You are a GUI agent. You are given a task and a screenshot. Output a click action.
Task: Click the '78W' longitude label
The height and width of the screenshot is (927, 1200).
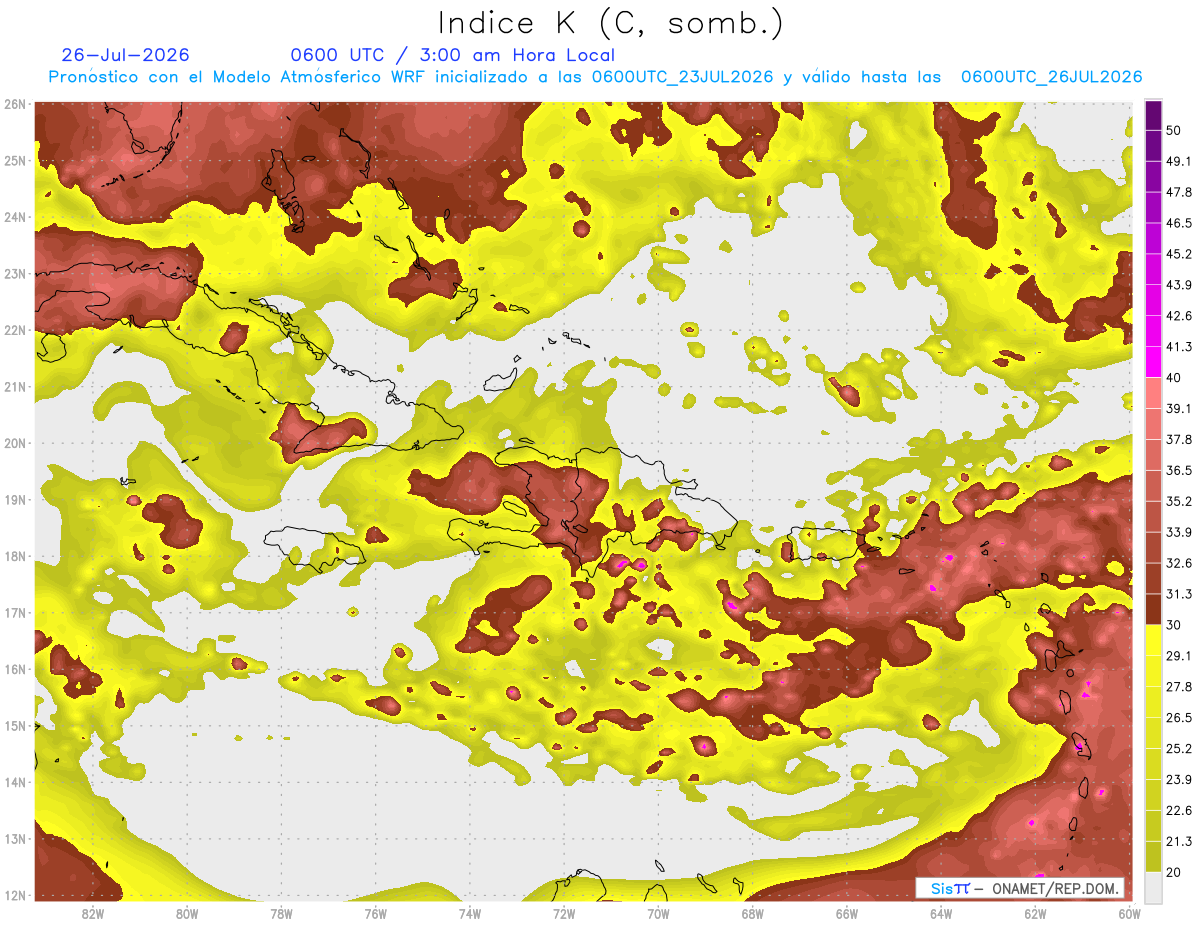pos(281,915)
